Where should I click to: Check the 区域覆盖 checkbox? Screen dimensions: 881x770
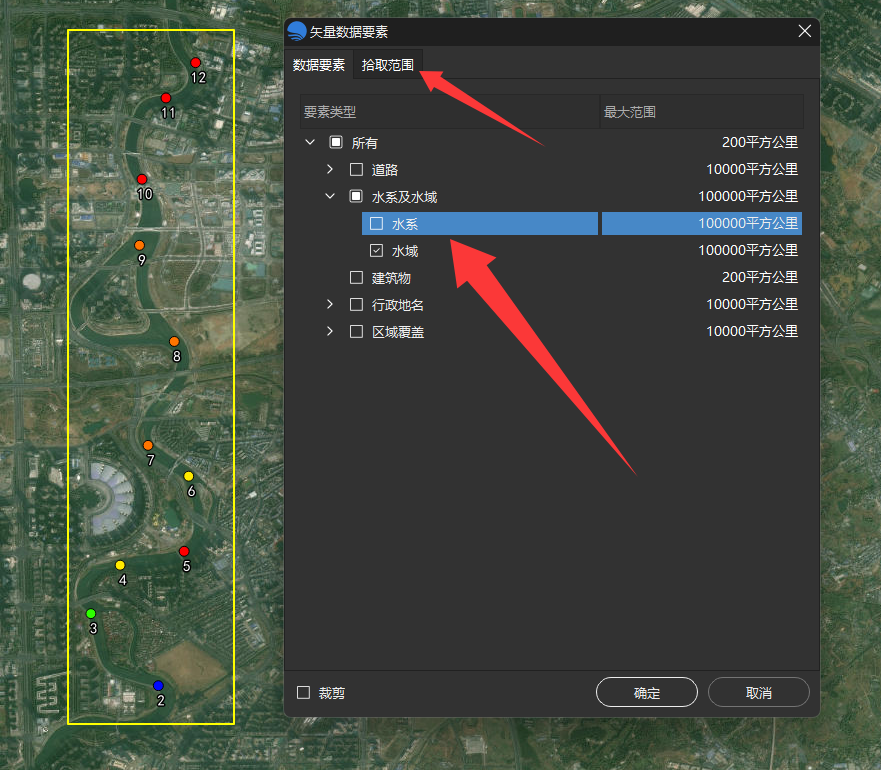pos(356,331)
